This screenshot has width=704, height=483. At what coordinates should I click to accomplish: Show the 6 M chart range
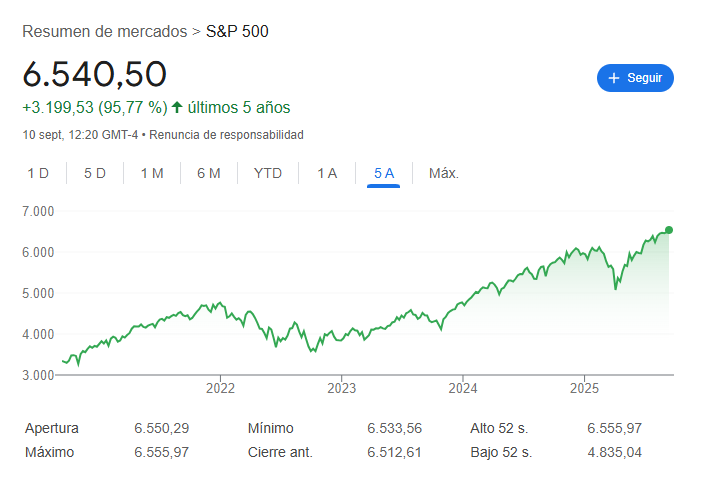coord(209,173)
